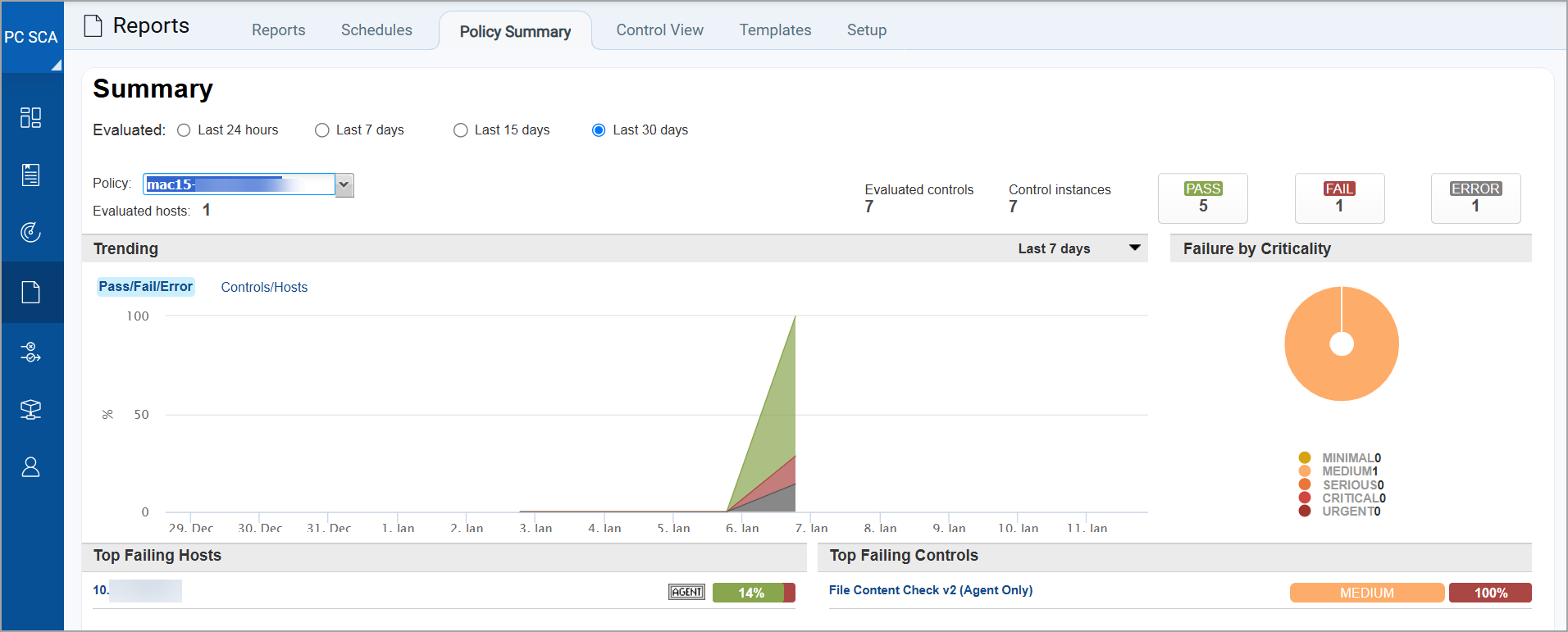Select the Last 24 hours radio button

tap(185, 130)
